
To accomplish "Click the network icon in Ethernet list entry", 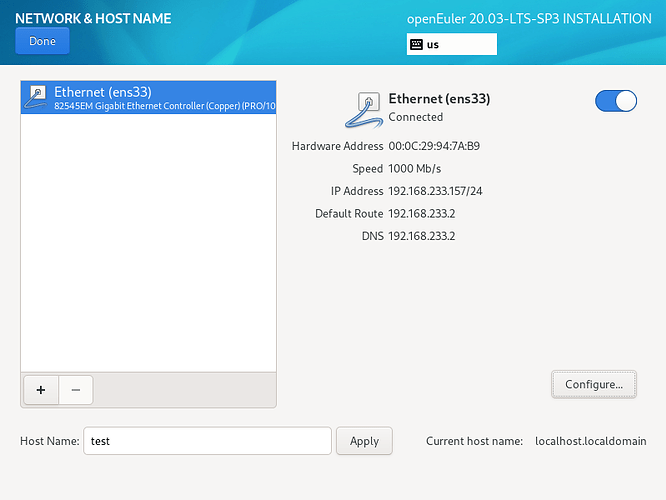I will click(36, 97).
